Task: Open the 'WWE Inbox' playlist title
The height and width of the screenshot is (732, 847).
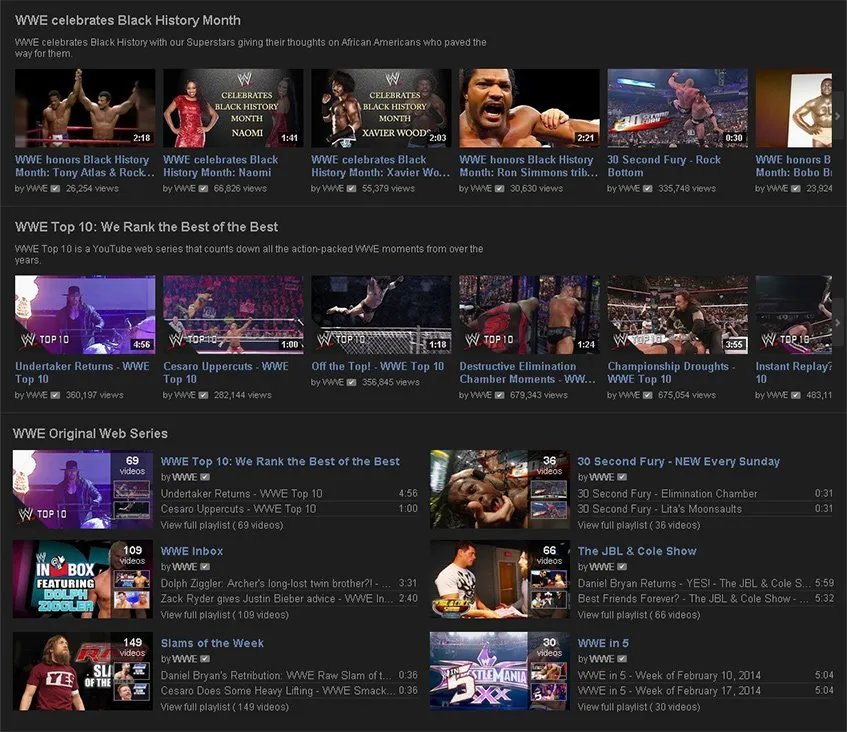Action: point(192,551)
